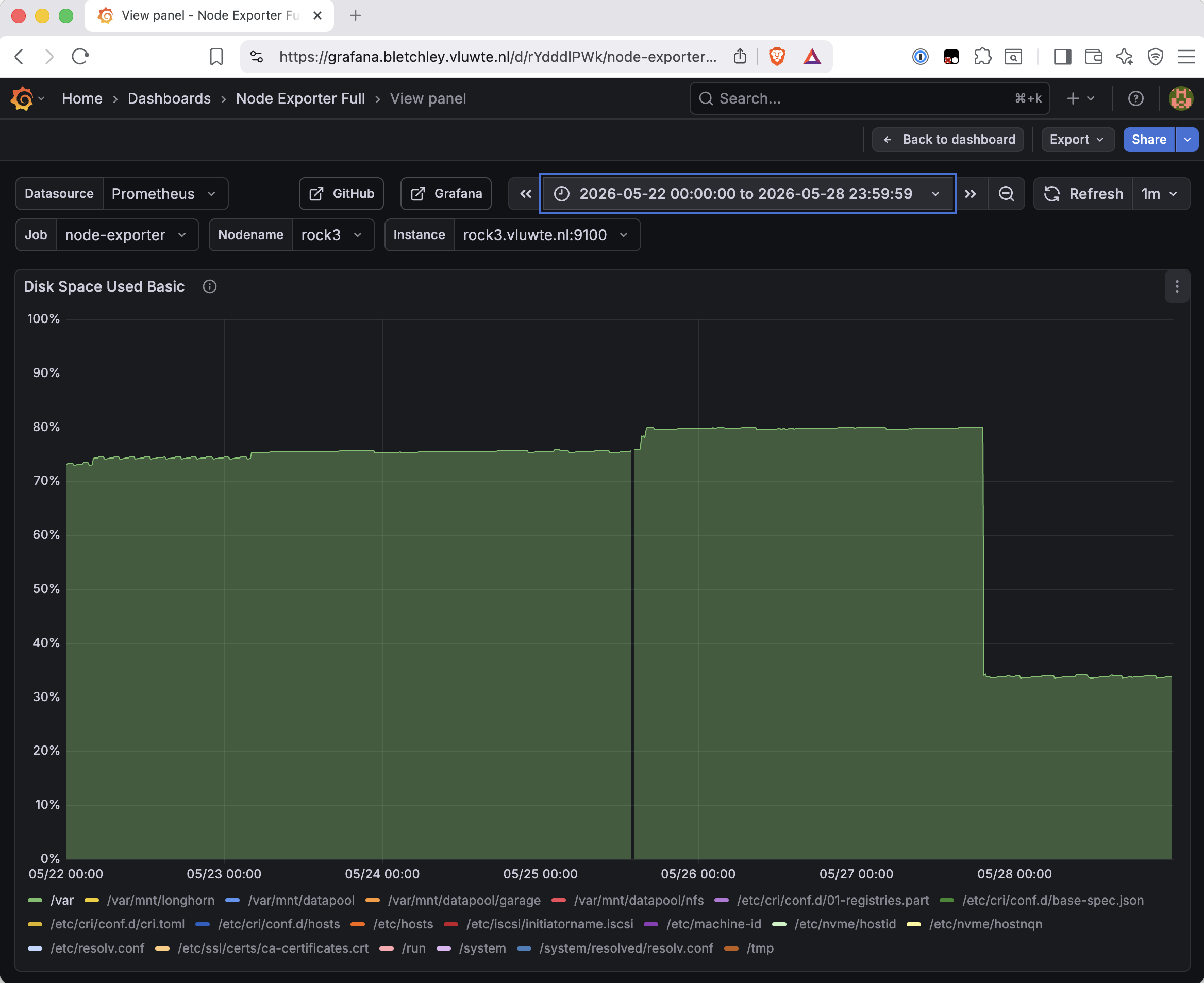Click Back to dashboard
Viewport: 1204px width, 983px height.
(948, 140)
